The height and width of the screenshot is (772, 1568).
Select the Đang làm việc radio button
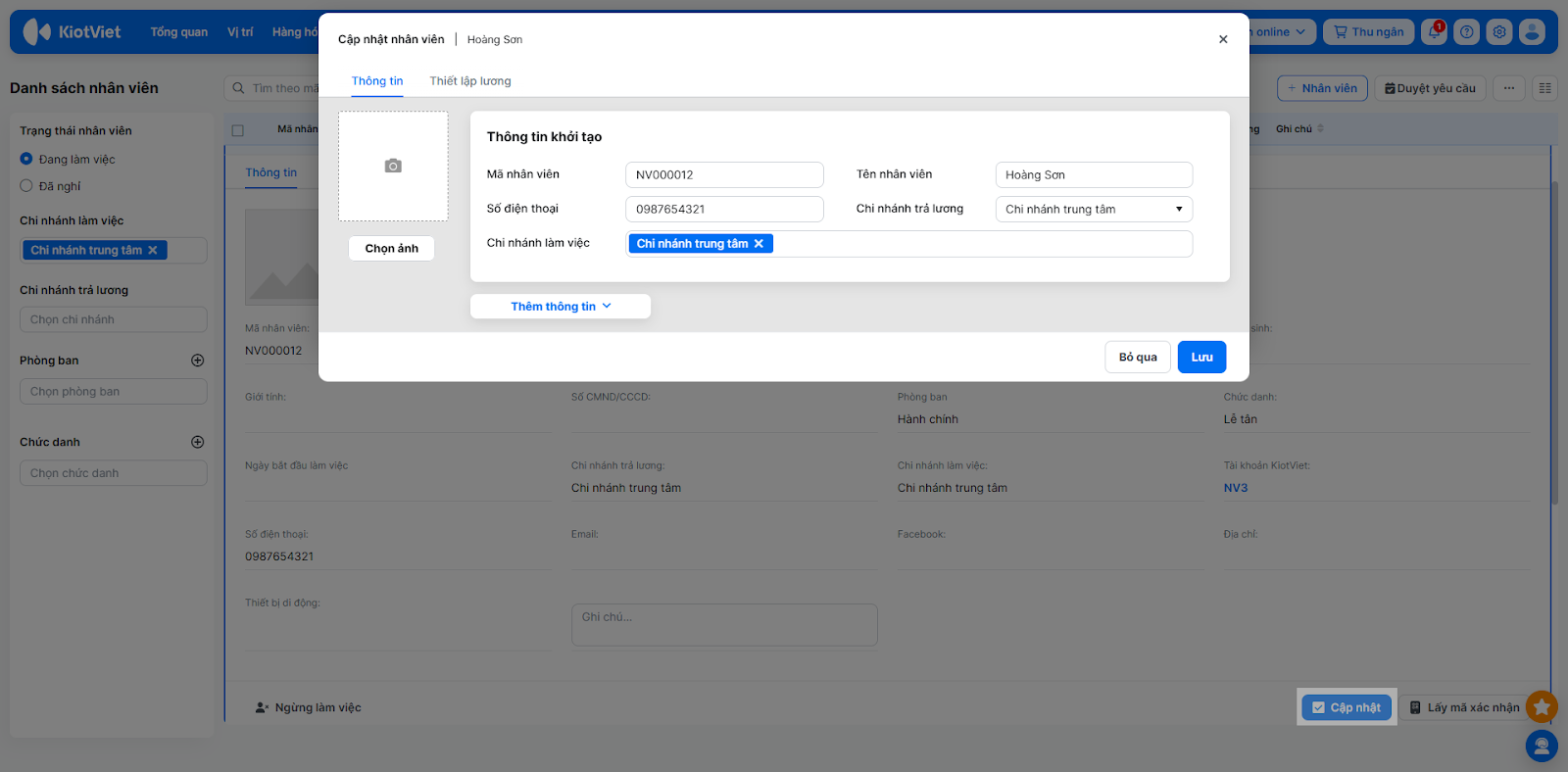[x=26, y=159]
